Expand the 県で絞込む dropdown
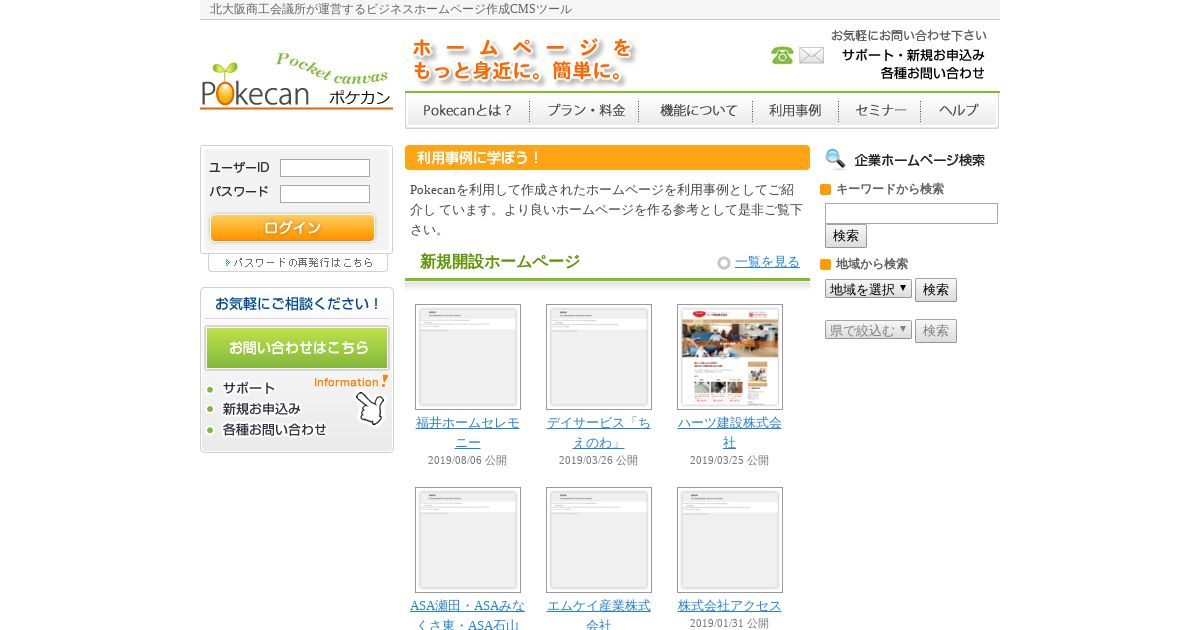Image resolution: width=1200 pixels, height=630 pixels. [868, 330]
